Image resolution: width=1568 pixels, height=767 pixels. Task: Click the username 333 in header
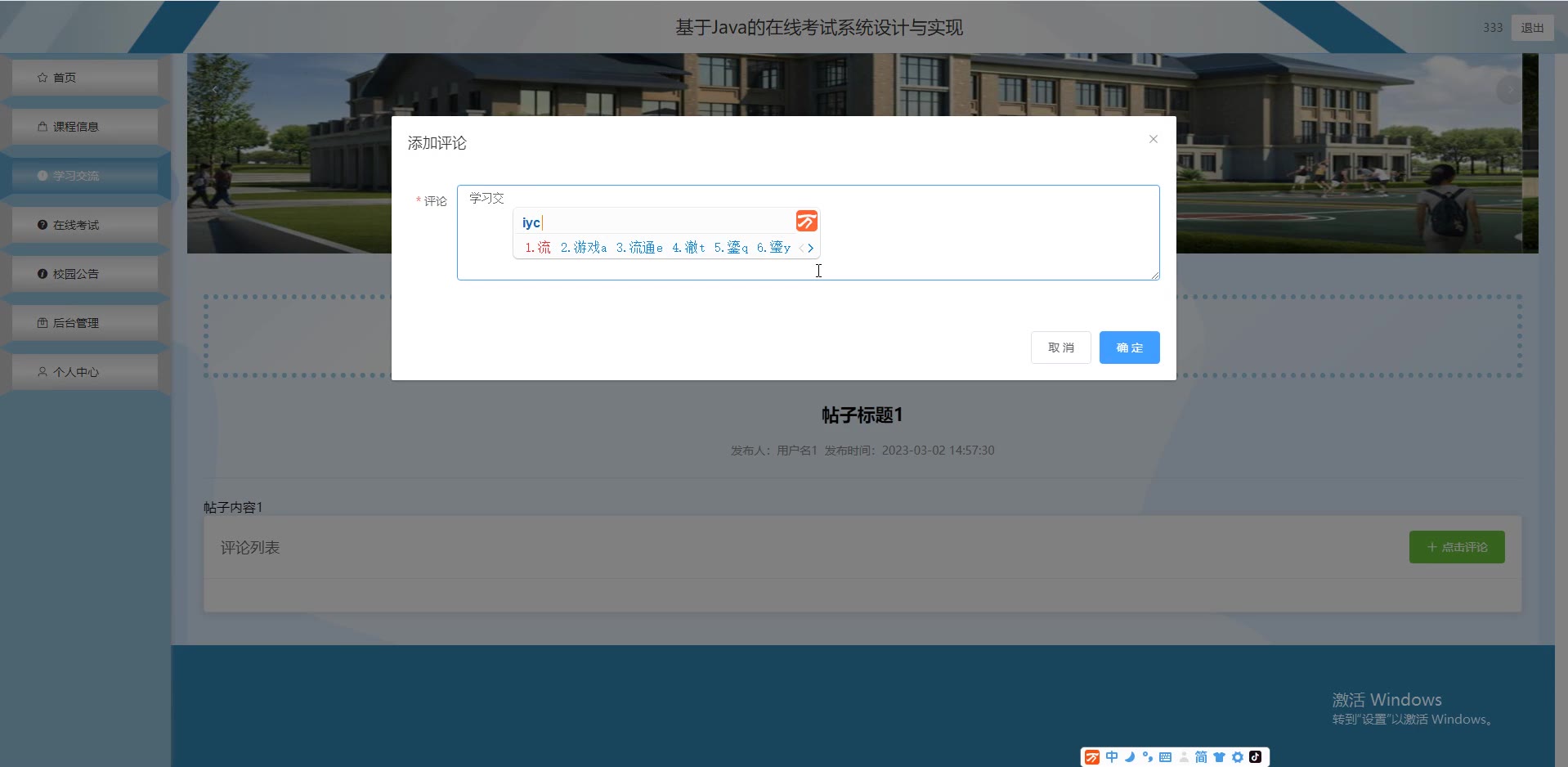pyautogui.click(x=1493, y=28)
